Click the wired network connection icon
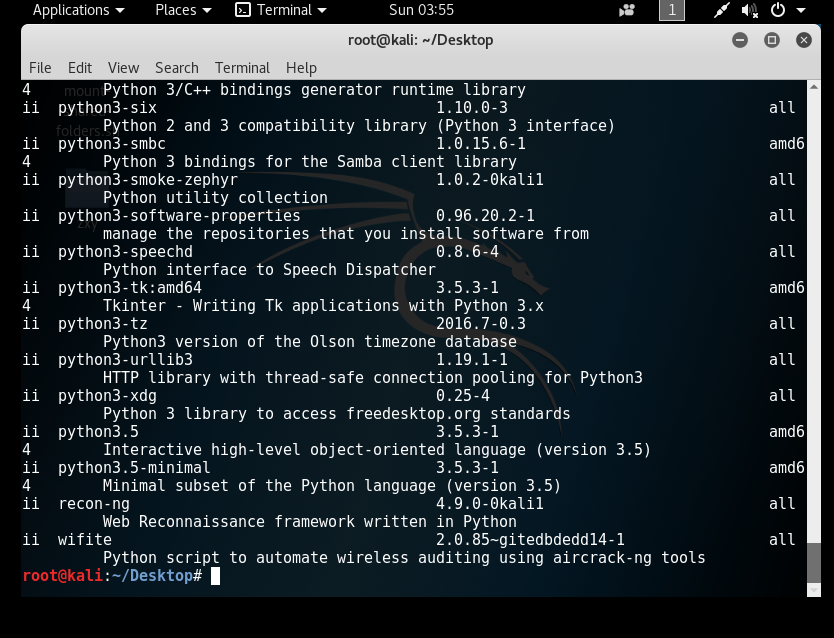 [722, 11]
